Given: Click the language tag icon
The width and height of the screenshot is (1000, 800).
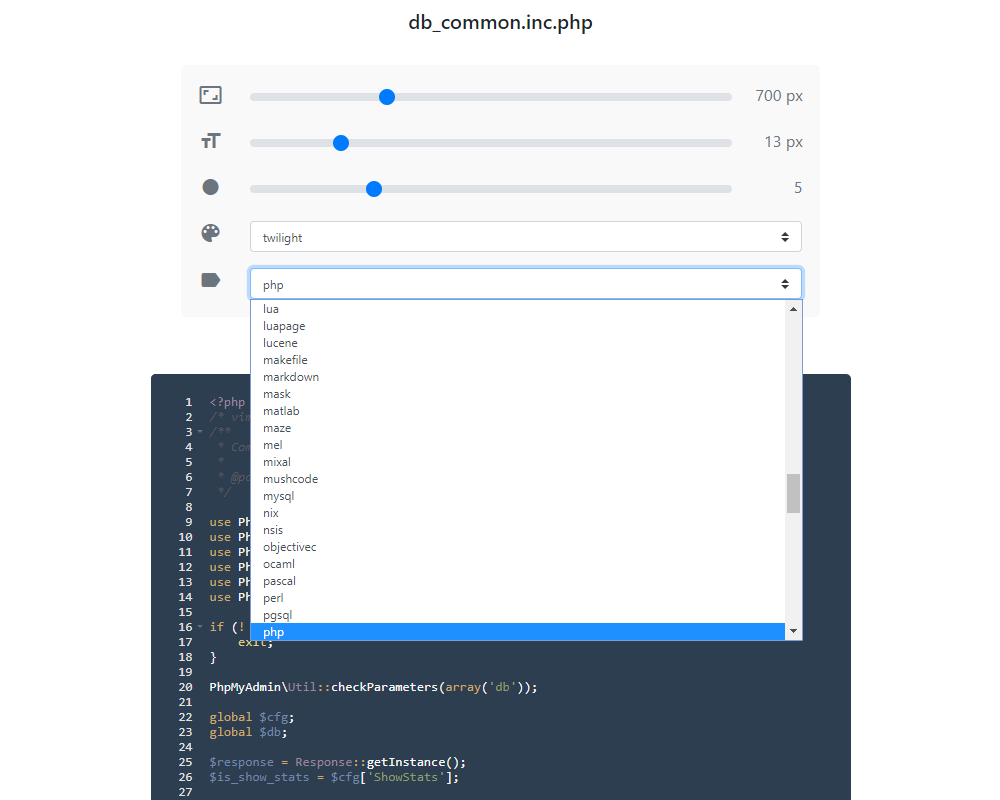Looking at the screenshot, I should [x=210, y=280].
